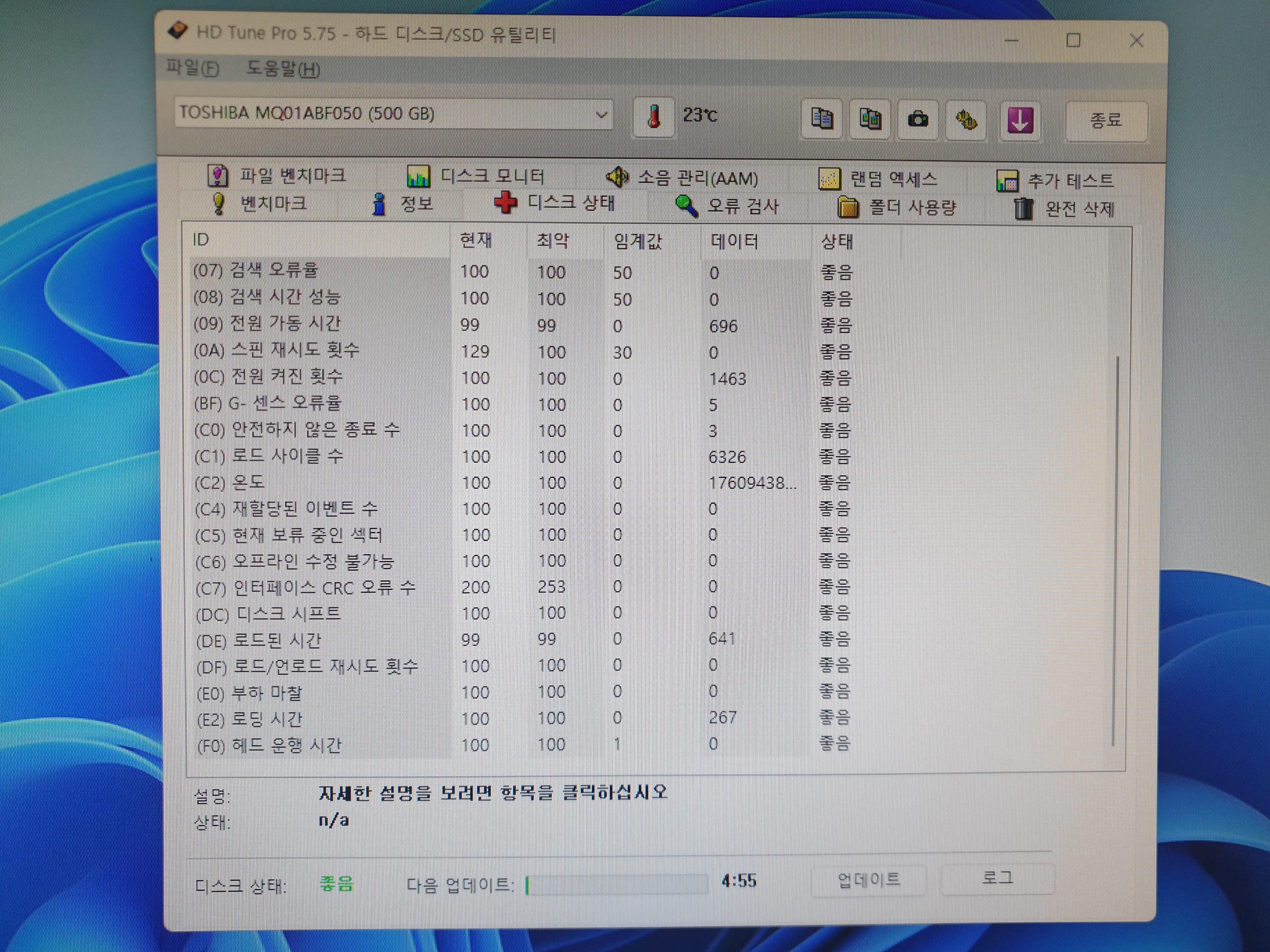Image resolution: width=1270 pixels, height=952 pixels.
Task: Open the 도움말(H) menu
Action: click(x=283, y=69)
